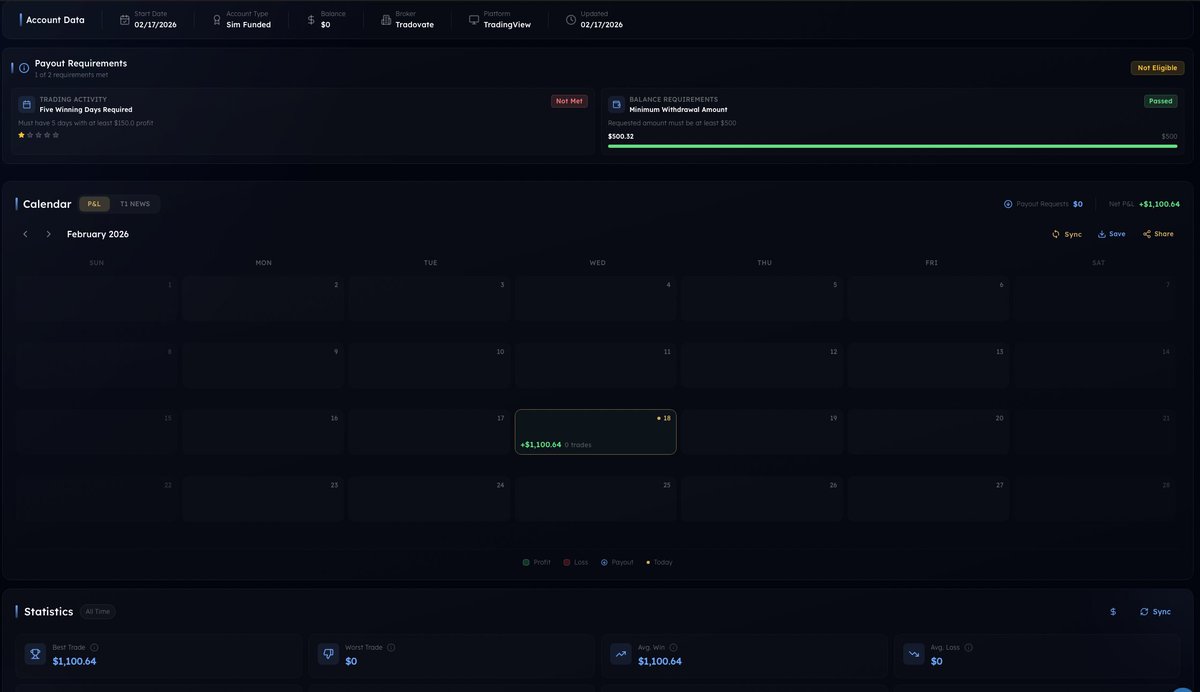
Task: Click the Broker building icon
Action: pos(386,19)
